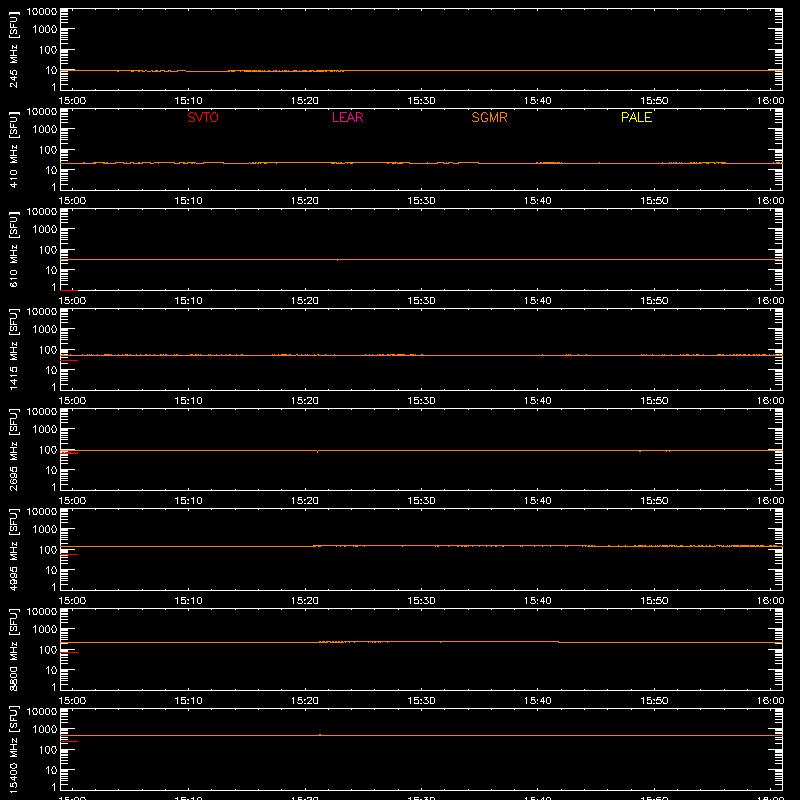Click 15:40 time label under 610 MHz plot
The width and height of the screenshot is (800, 800).
pyautogui.click(x=537, y=301)
